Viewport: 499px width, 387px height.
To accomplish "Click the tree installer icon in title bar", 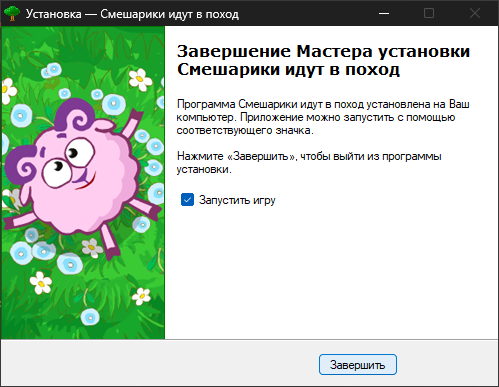I will click(x=12, y=14).
